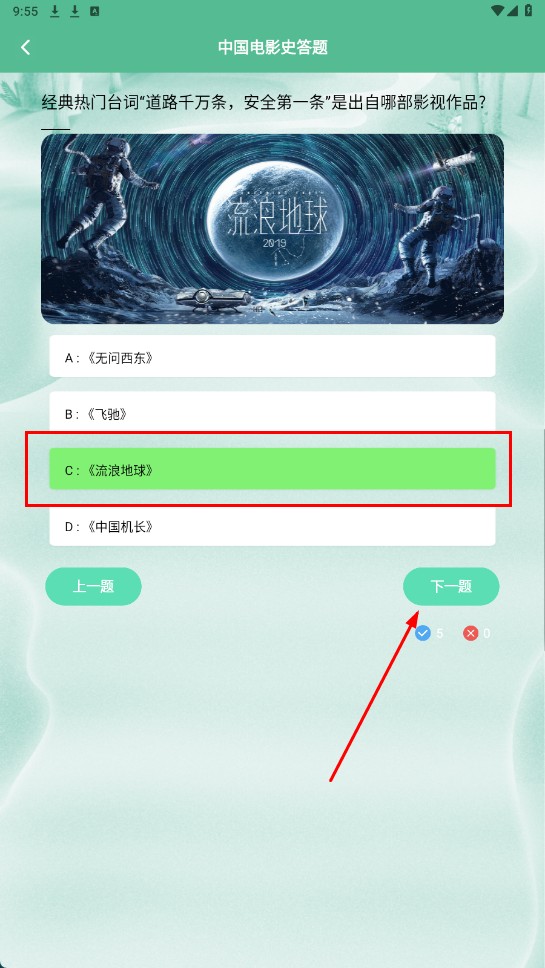Select answer D 《中国机长》

pyautogui.click(x=272, y=525)
